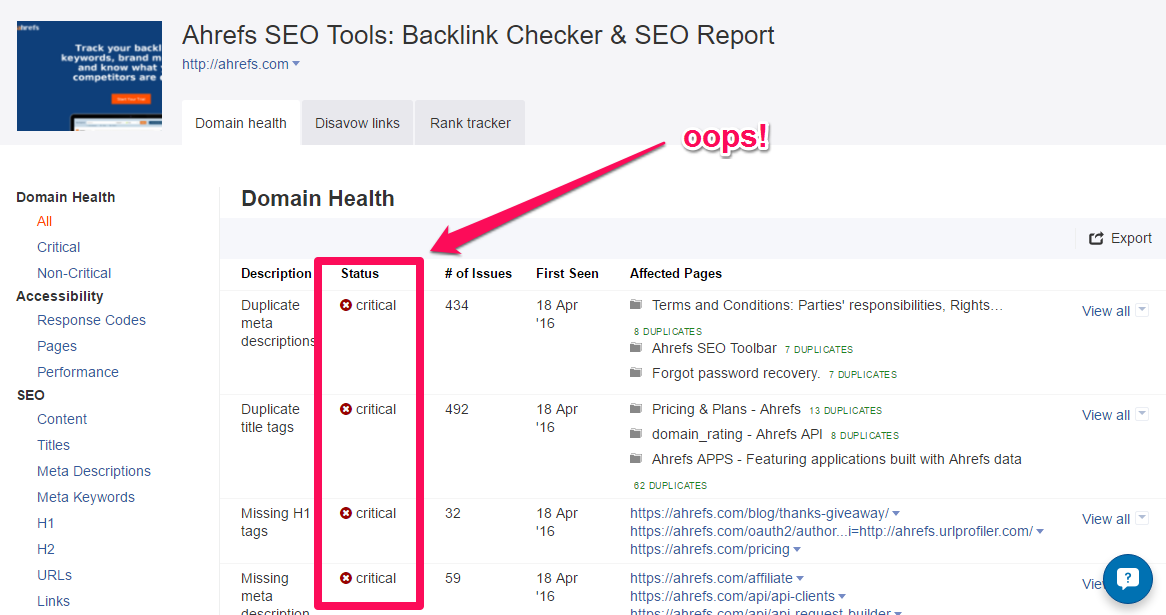Open the oauth2 urlprofiler.com link

point(831,531)
